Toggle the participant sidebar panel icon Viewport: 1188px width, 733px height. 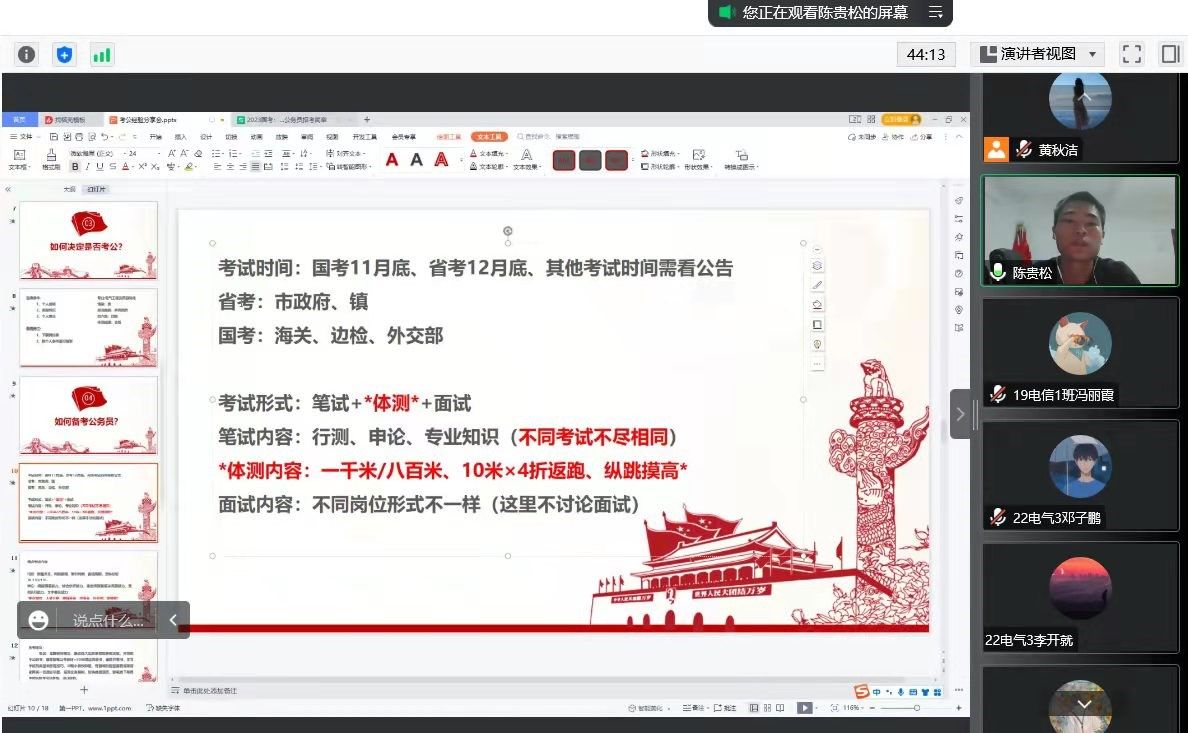tap(1169, 54)
